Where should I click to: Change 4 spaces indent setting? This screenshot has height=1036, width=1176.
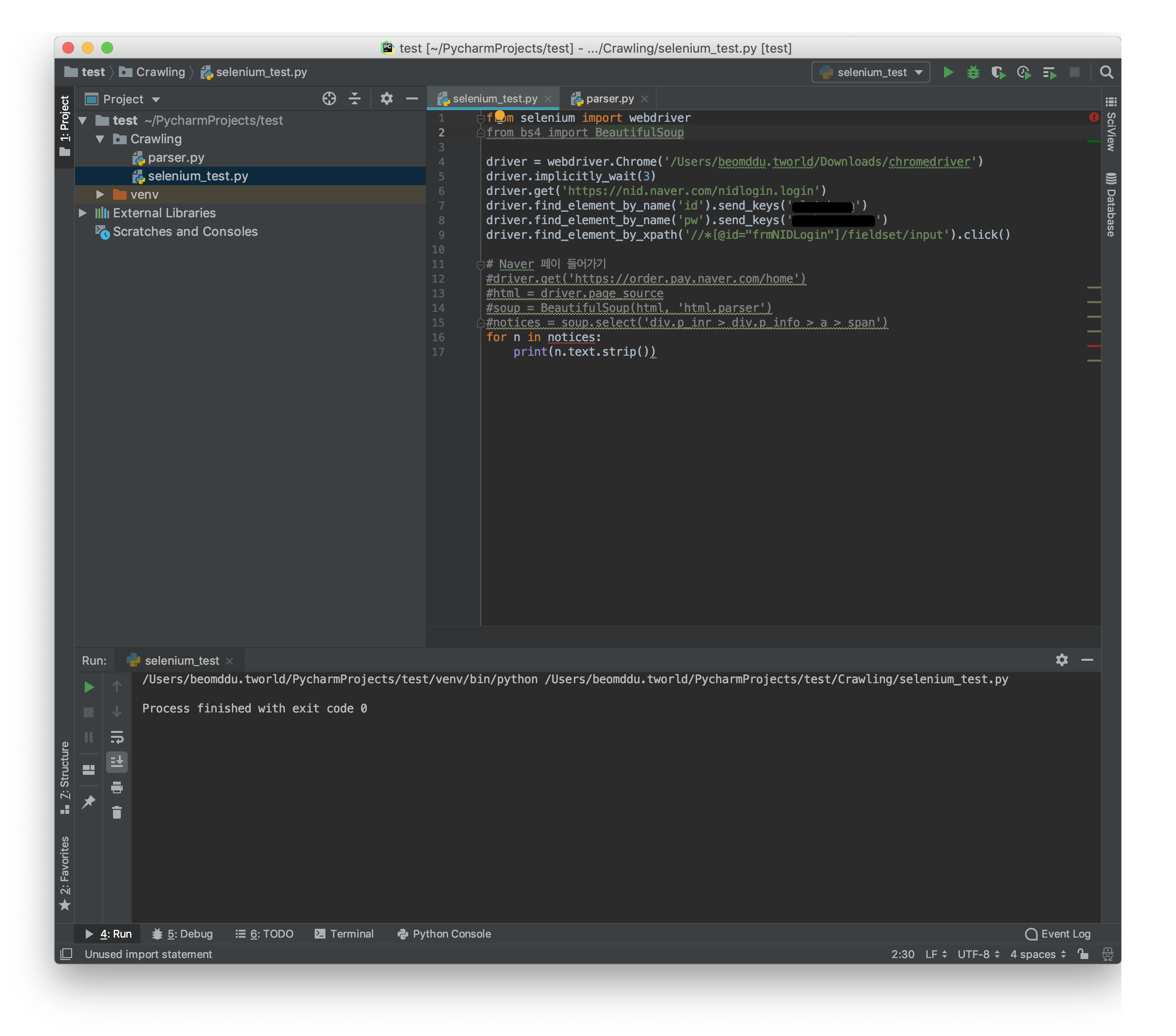[x=1038, y=954]
